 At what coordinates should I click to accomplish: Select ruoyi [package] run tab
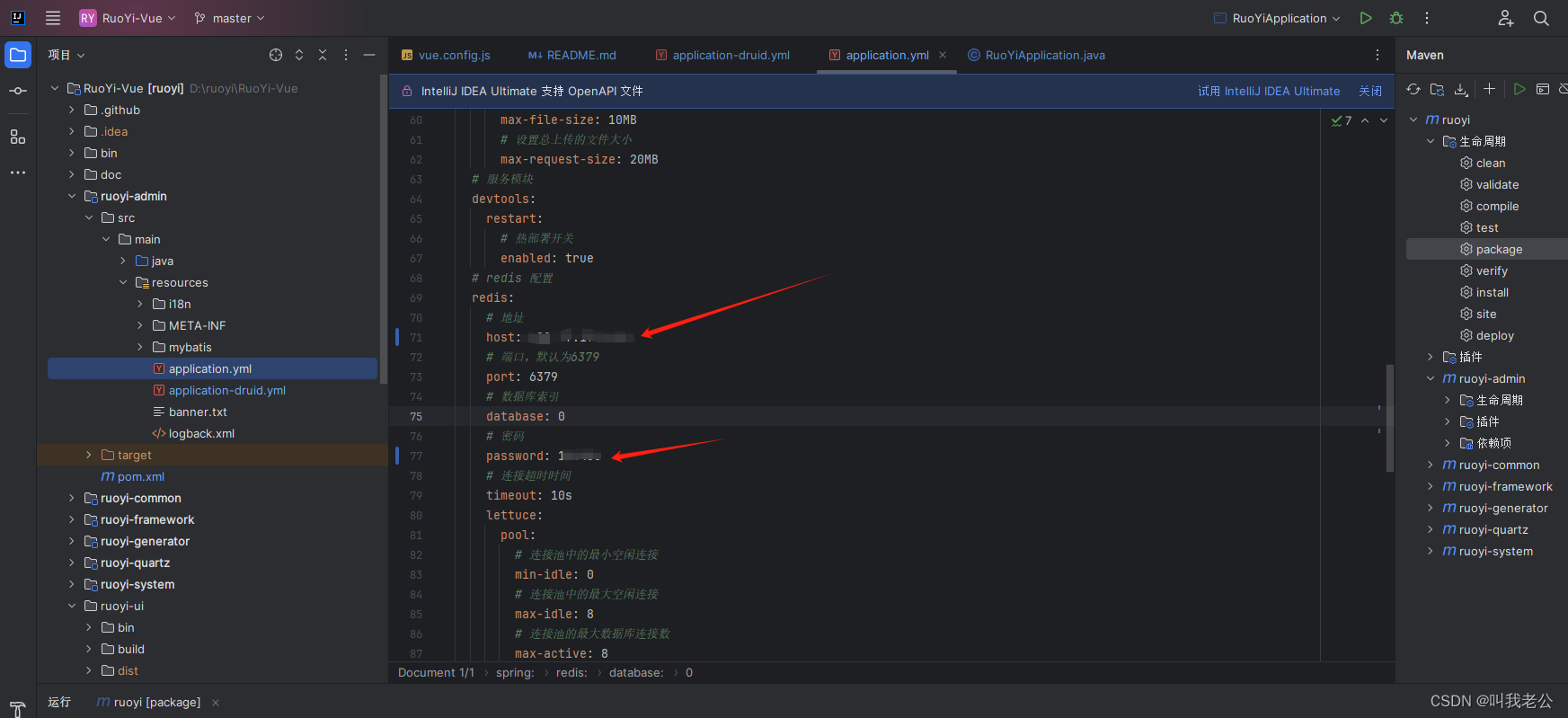[148, 702]
